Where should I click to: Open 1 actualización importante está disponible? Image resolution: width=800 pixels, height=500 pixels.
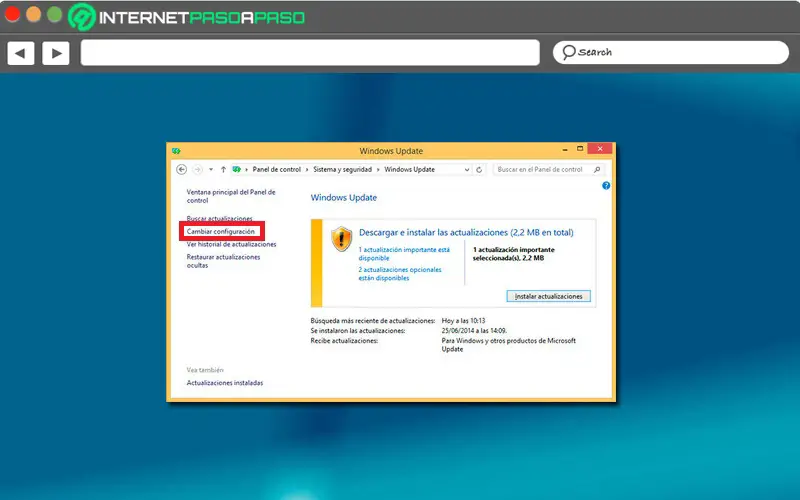coord(404,254)
